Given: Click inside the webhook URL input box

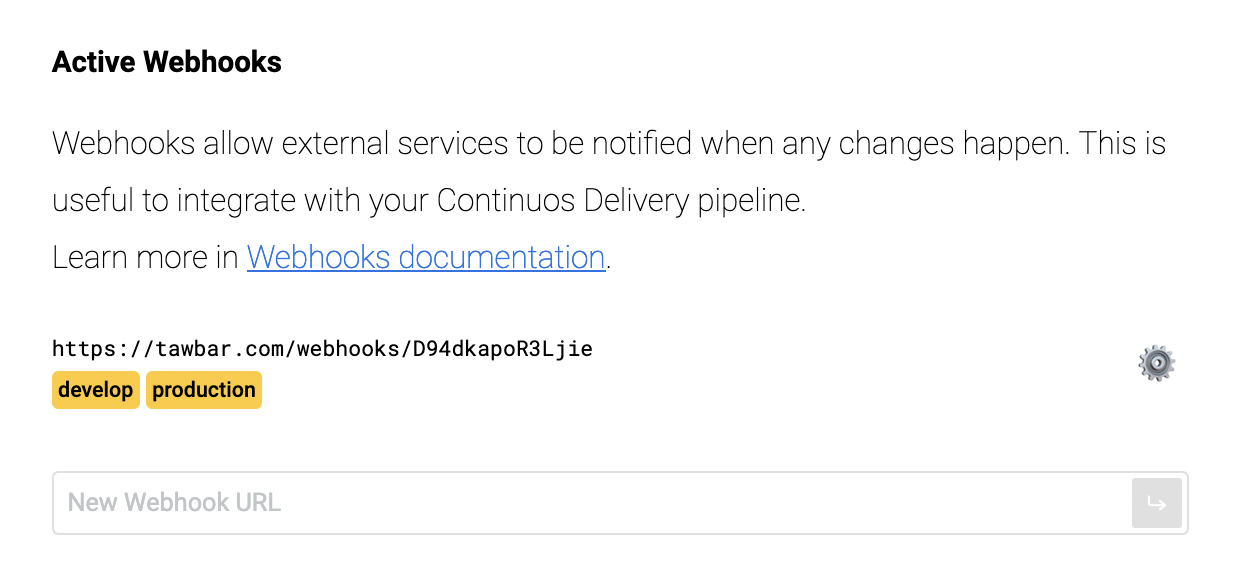Looking at the screenshot, I should [x=590, y=503].
